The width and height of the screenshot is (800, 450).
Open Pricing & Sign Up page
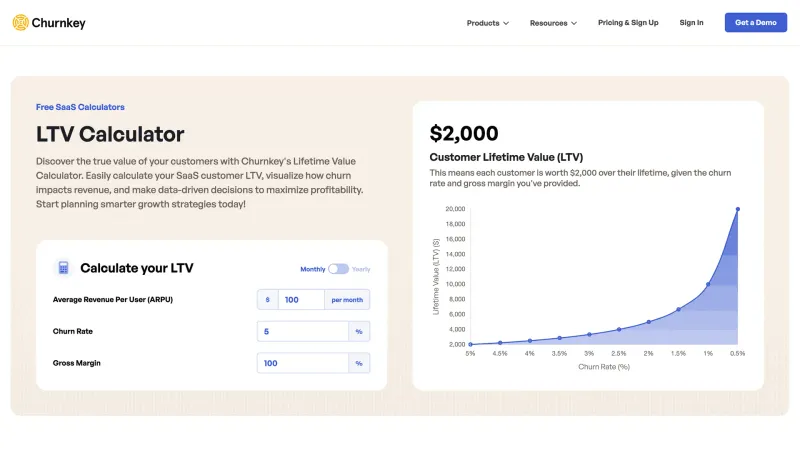pyautogui.click(x=628, y=22)
